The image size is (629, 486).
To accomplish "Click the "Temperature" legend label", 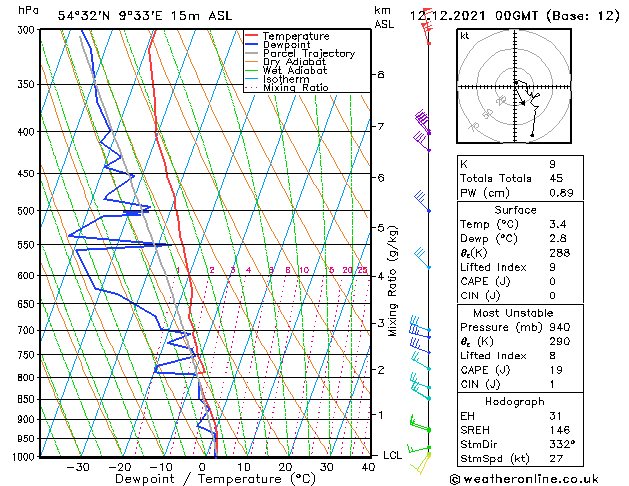I will click(x=296, y=36).
